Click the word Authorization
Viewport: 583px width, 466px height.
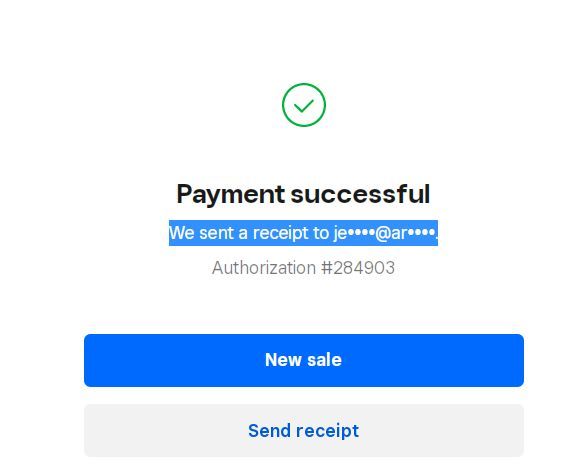tap(264, 268)
